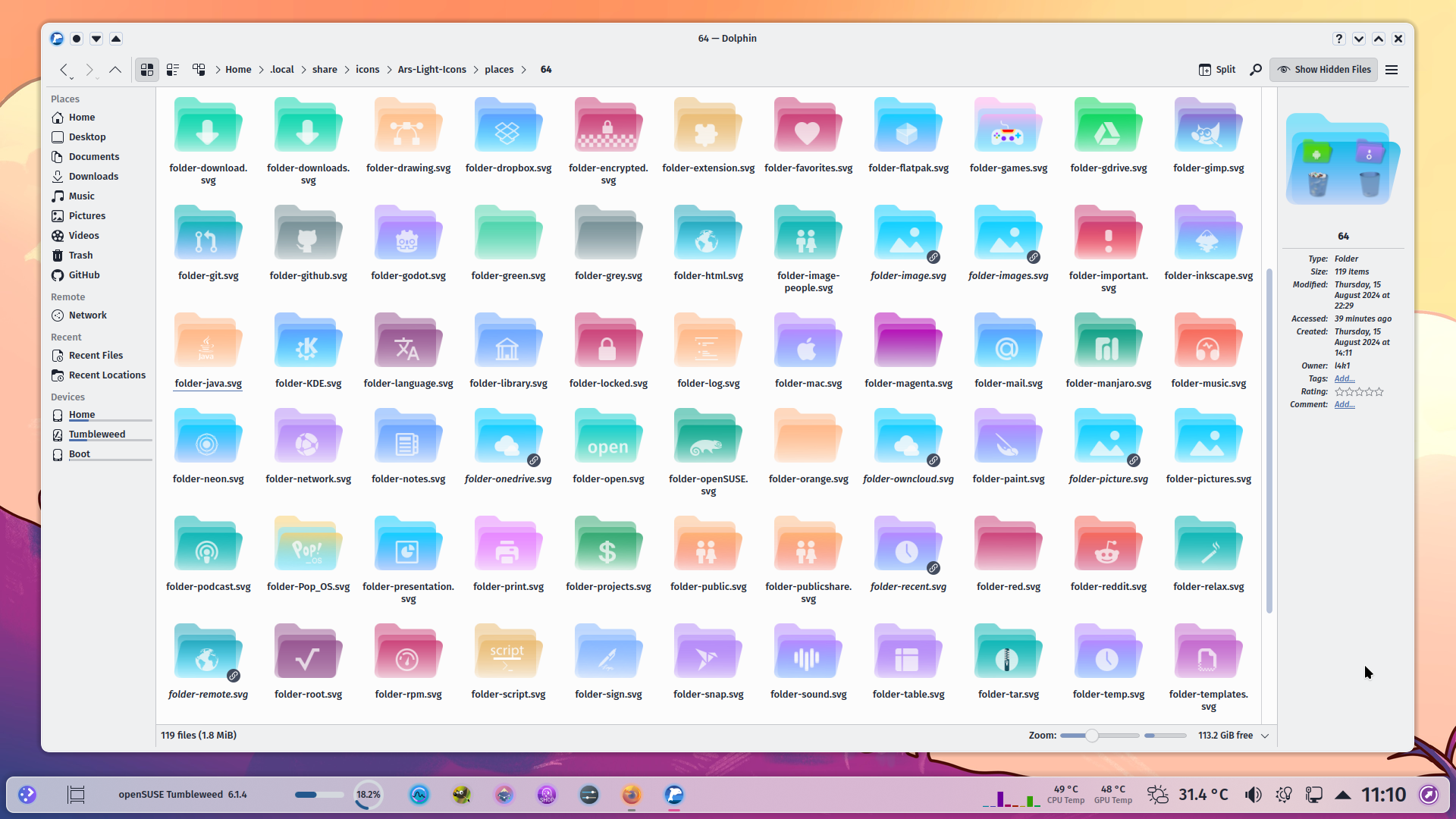This screenshot has height=819, width=1456.
Task: Navigate to Ars-Light-Icons breadcrumb
Action: (x=432, y=70)
